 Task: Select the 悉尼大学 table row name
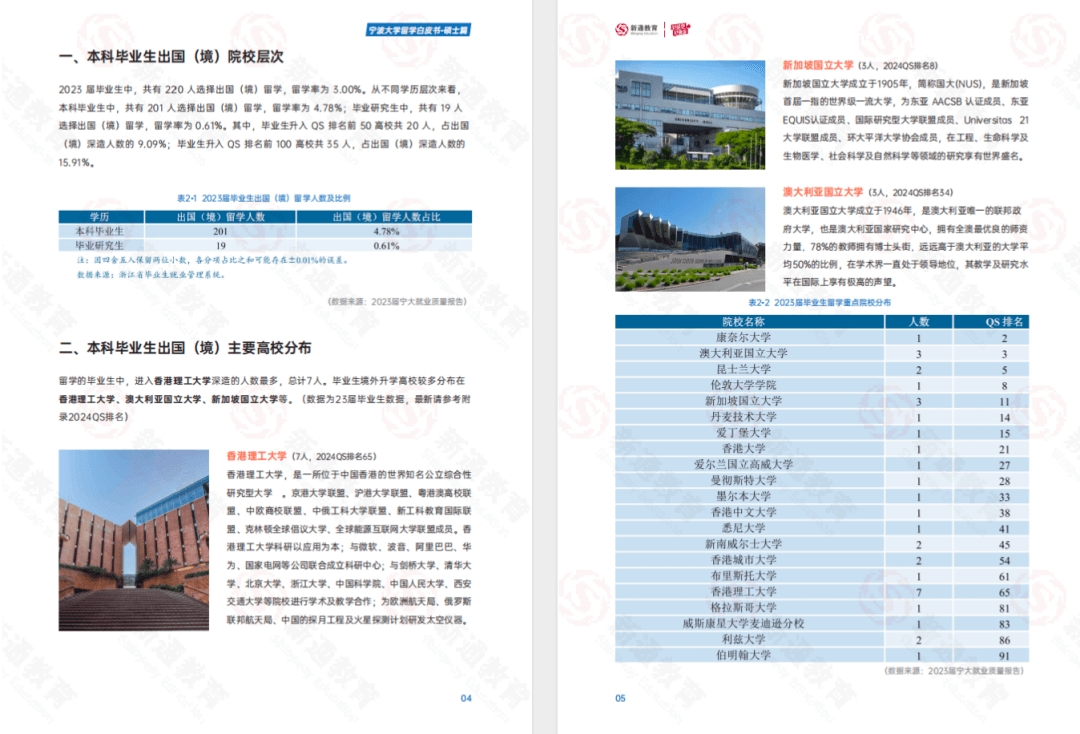744,527
